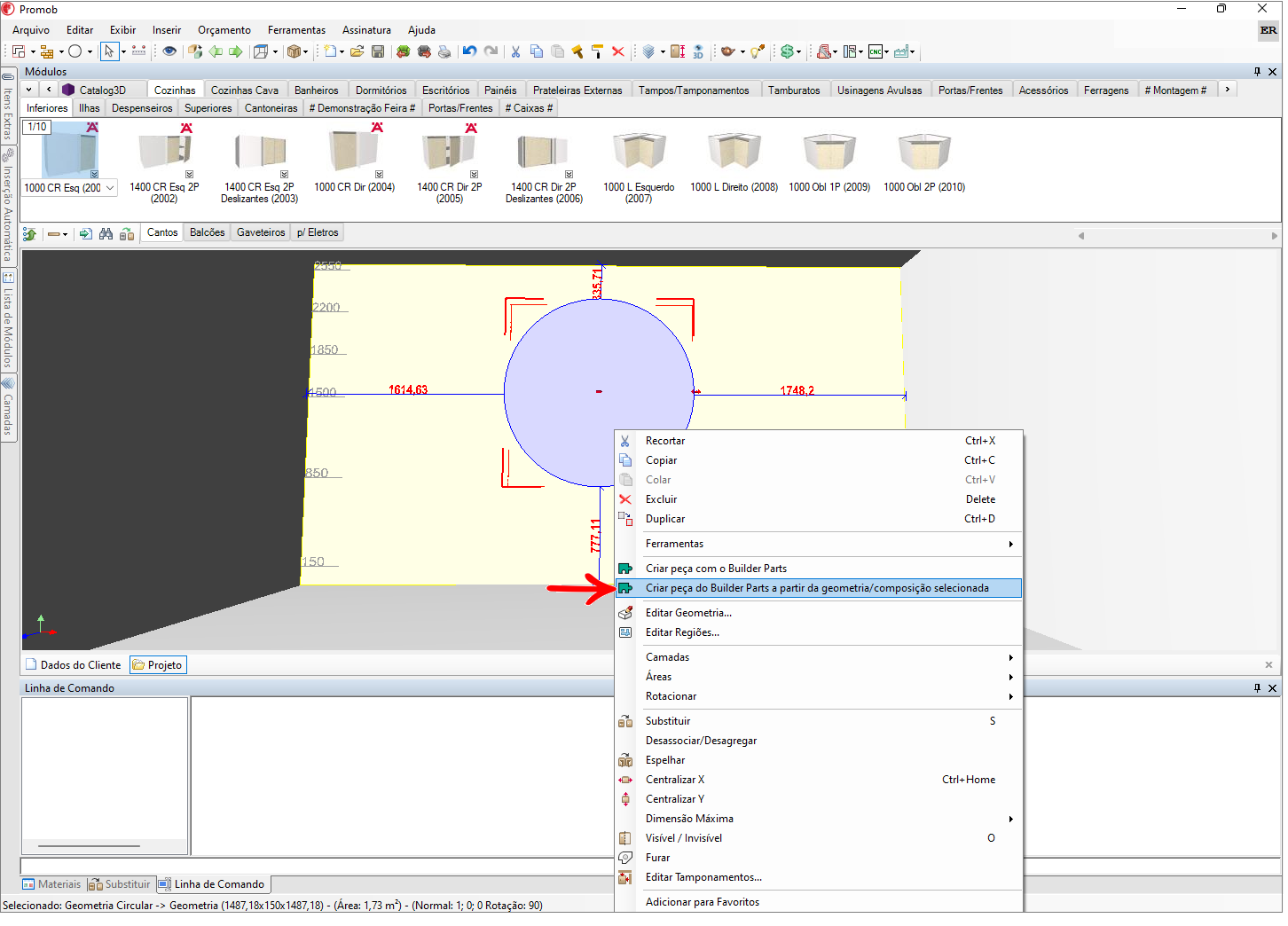Viewport: 1288px width, 926px height.
Task: Open the Materiais bottom panel button
Action: pyautogui.click(x=51, y=884)
